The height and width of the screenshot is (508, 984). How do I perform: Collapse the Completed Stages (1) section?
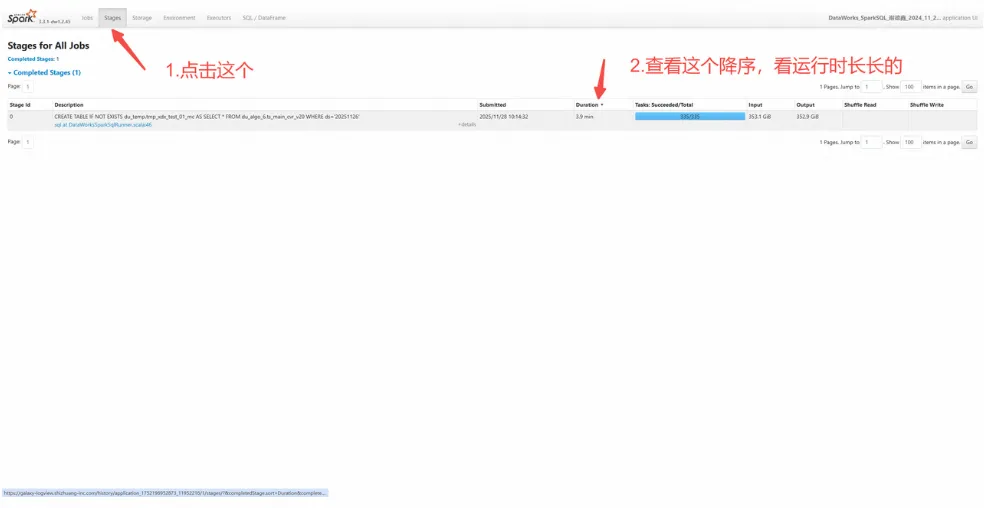click(x=44, y=73)
